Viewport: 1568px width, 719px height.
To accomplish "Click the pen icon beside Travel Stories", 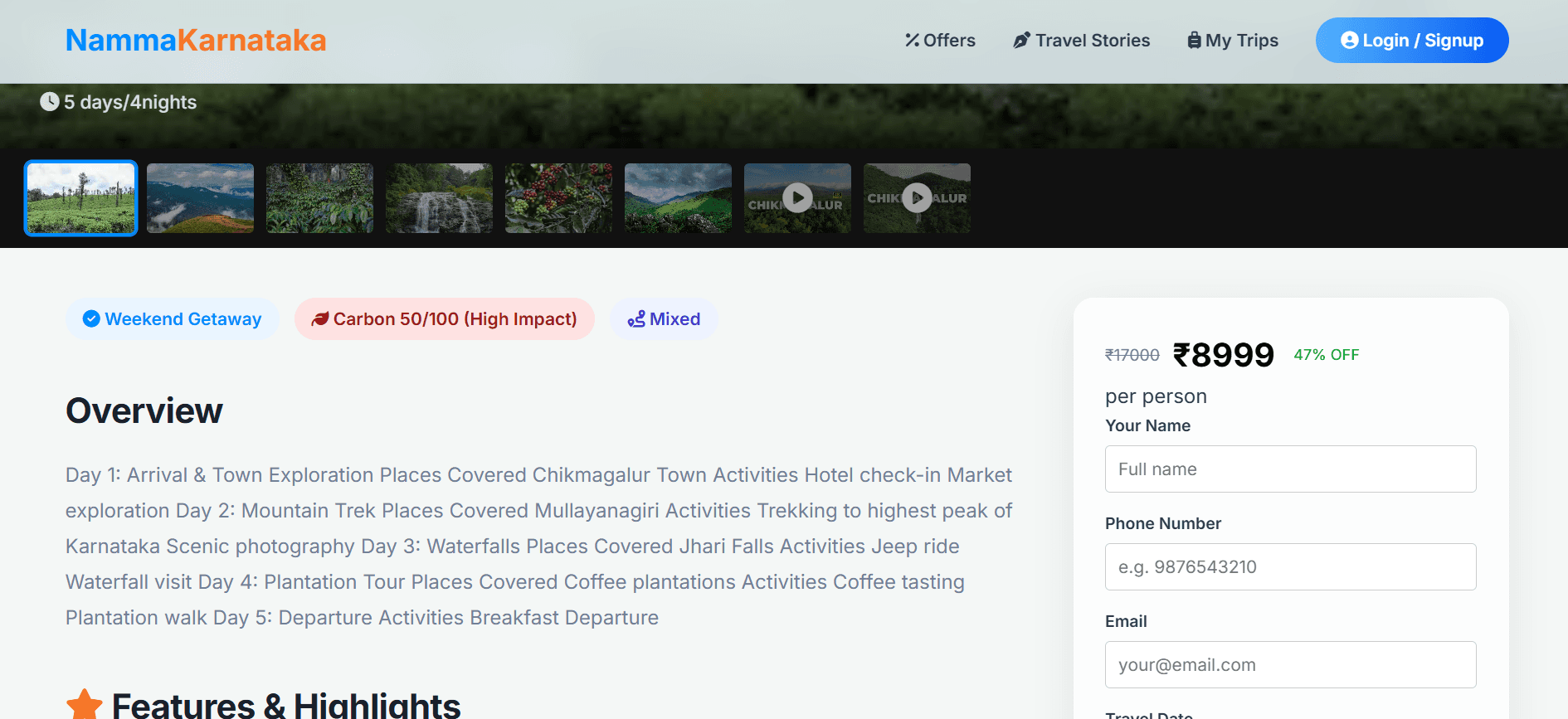I will tap(1021, 40).
